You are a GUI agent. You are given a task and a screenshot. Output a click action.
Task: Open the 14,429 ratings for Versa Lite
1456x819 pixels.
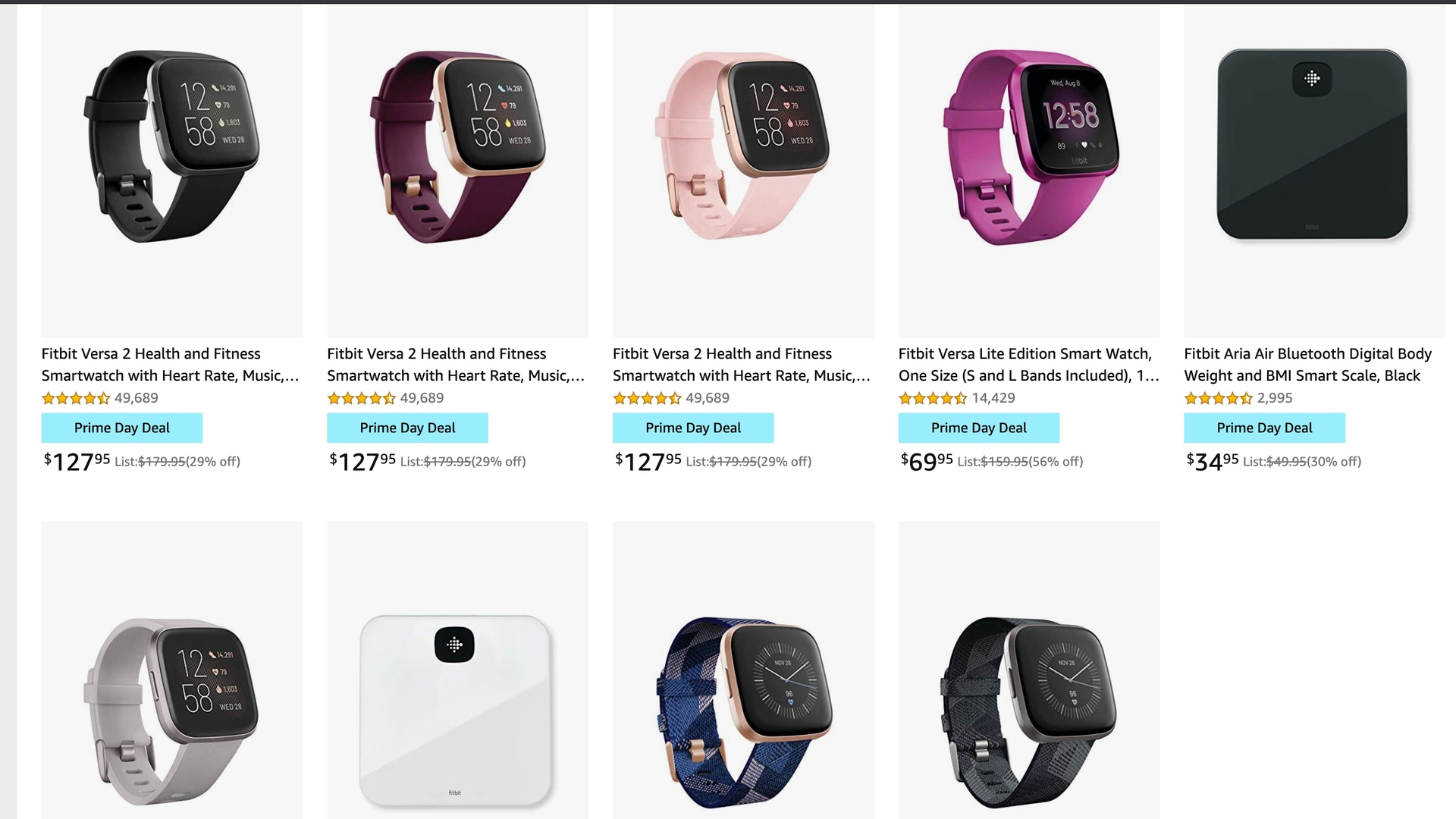[993, 397]
